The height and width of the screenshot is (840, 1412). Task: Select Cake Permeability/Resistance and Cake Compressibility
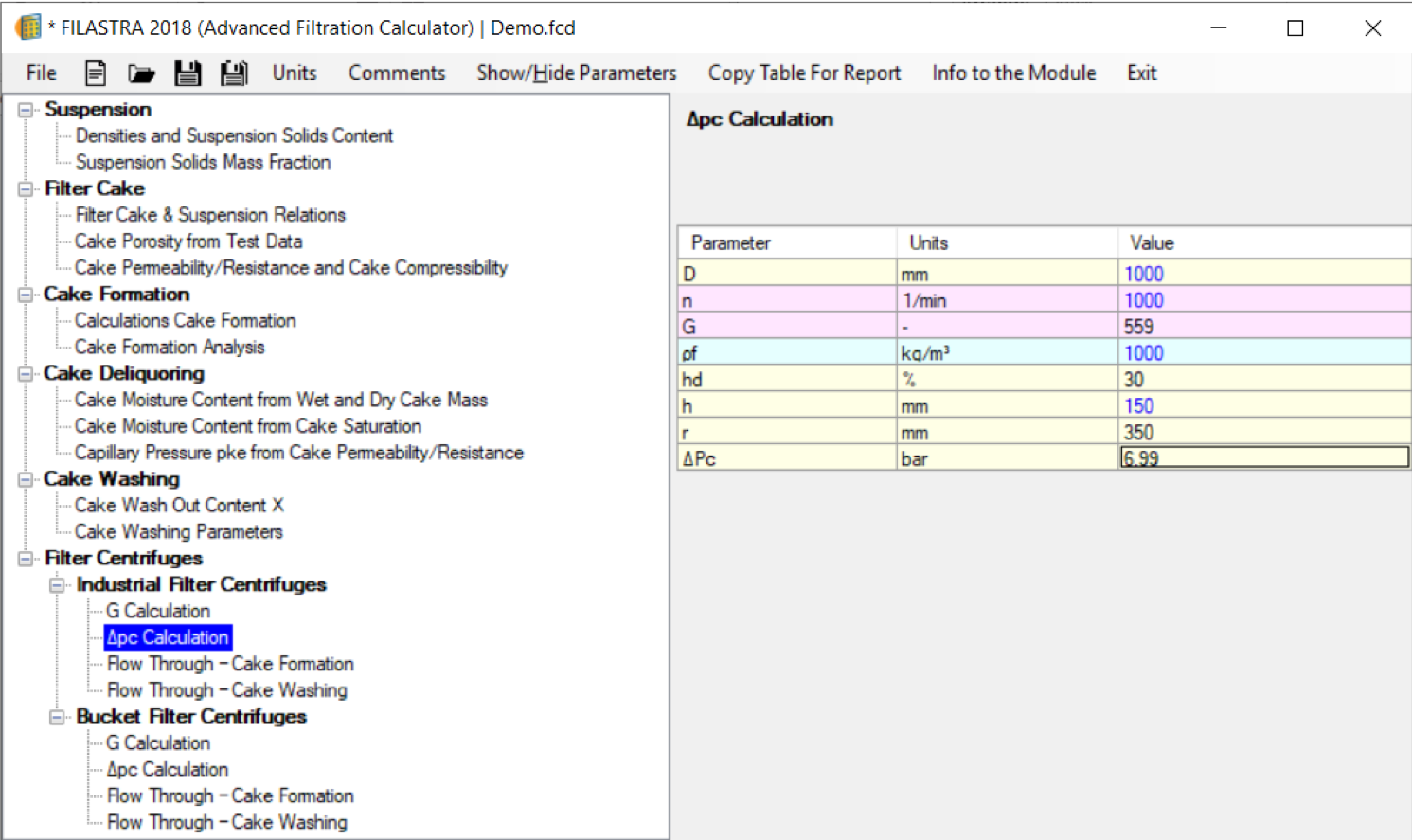pyautogui.click(x=291, y=268)
